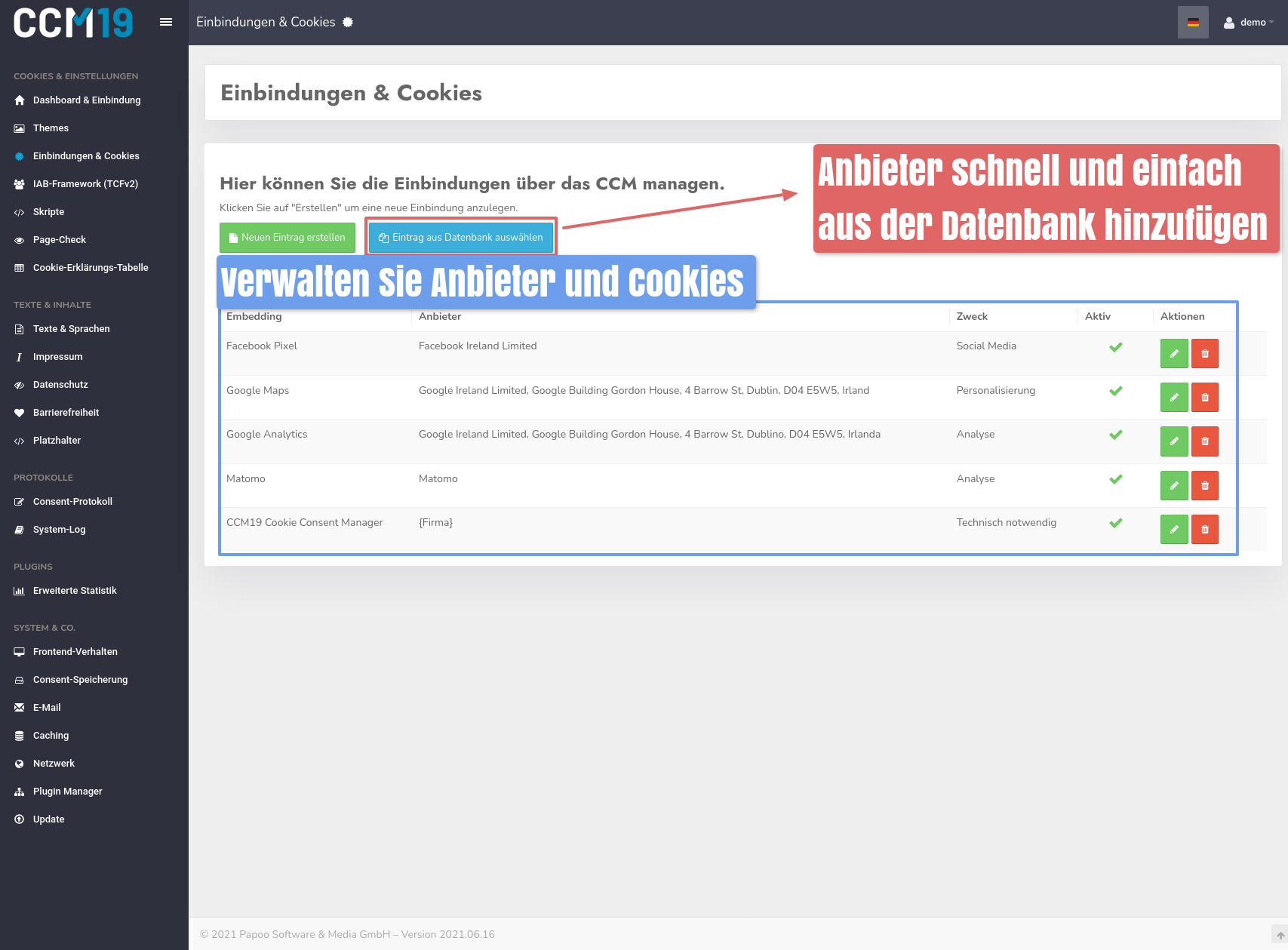Open Caching settings
Image resolution: width=1288 pixels, height=950 pixels.
51,736
